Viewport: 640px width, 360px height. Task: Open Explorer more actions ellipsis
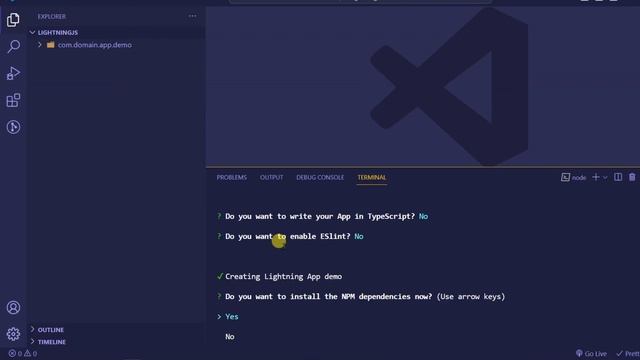(x=192, y=16)
